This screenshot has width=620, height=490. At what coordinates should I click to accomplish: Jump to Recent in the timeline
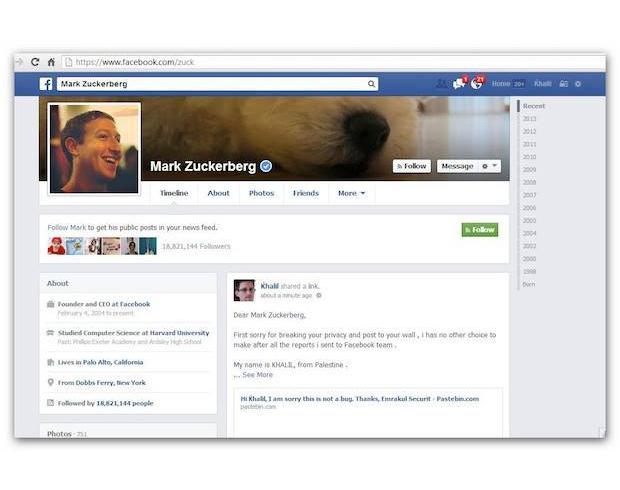click(x=534, y=106)
